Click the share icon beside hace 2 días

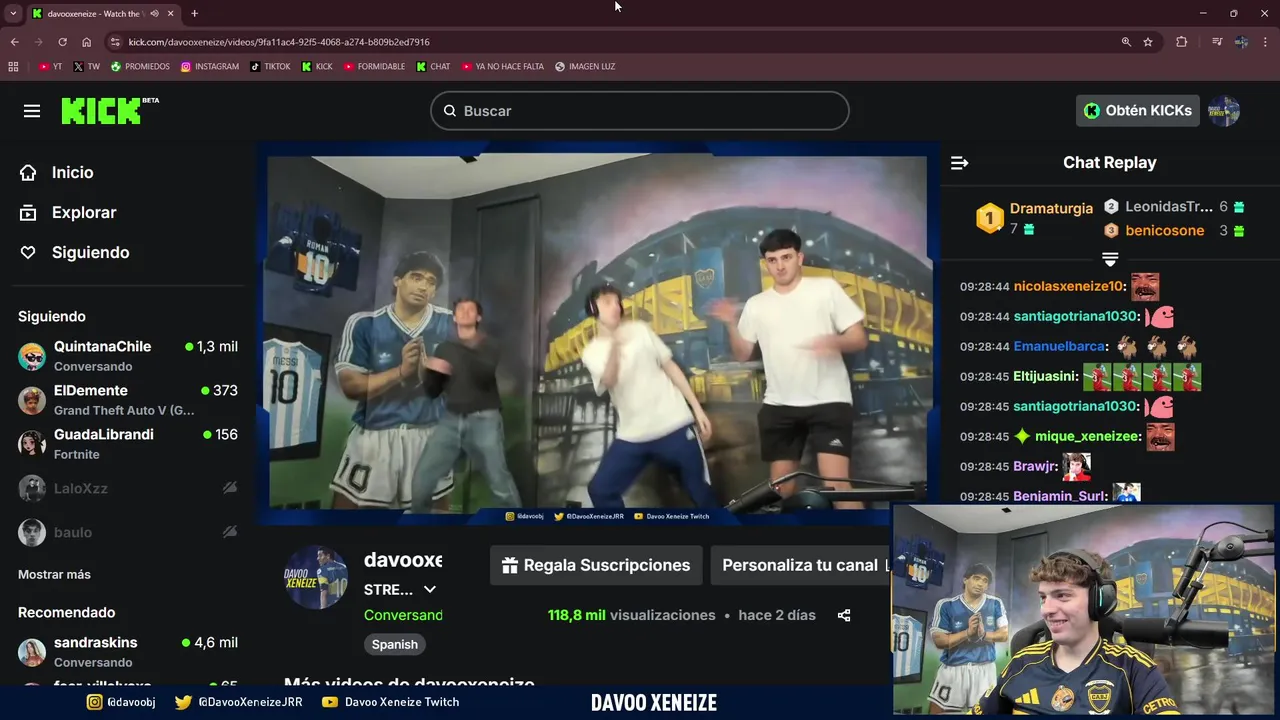click(x=844, y=615)
